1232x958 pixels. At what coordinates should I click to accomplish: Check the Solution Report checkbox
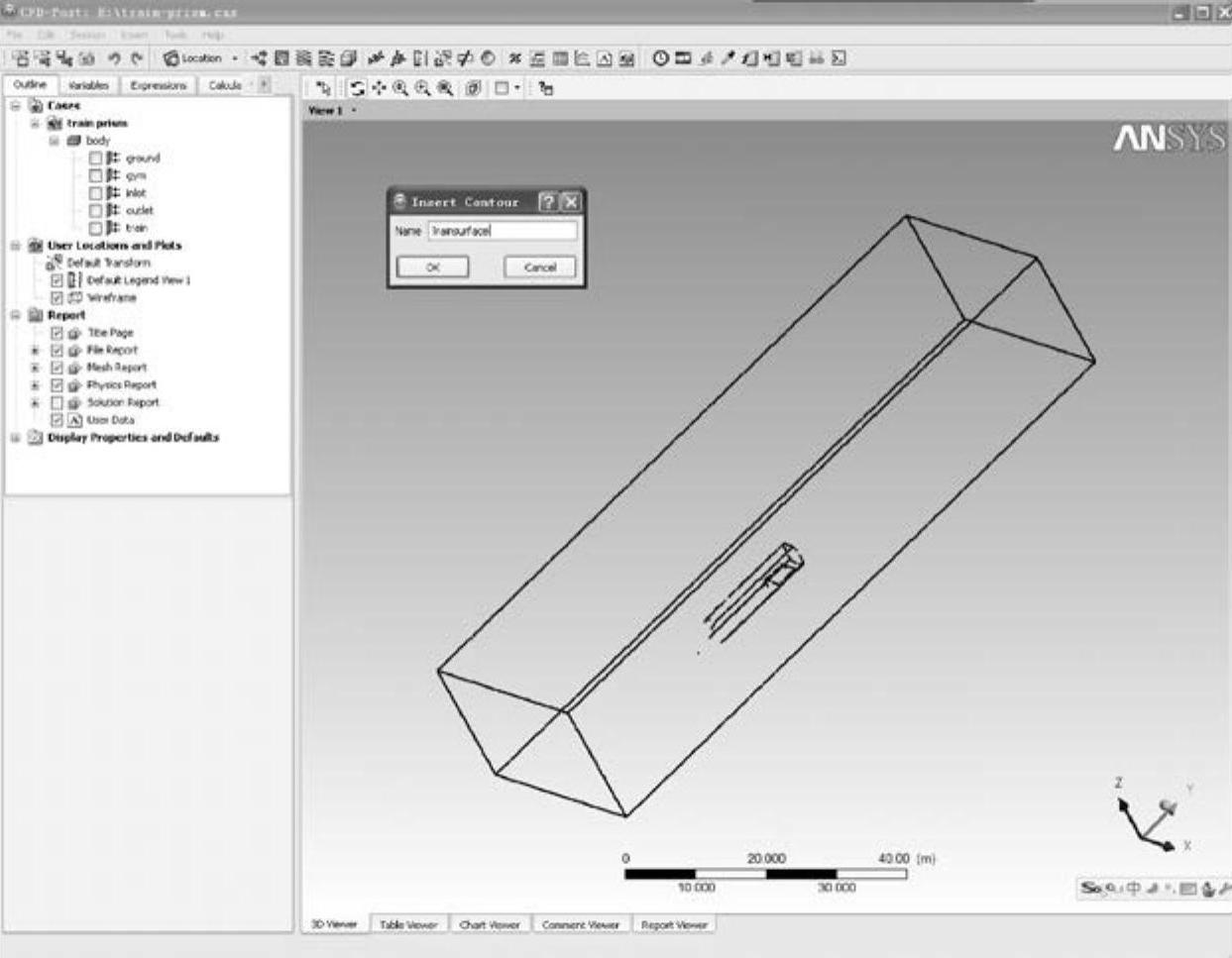[x=56, y=403]
